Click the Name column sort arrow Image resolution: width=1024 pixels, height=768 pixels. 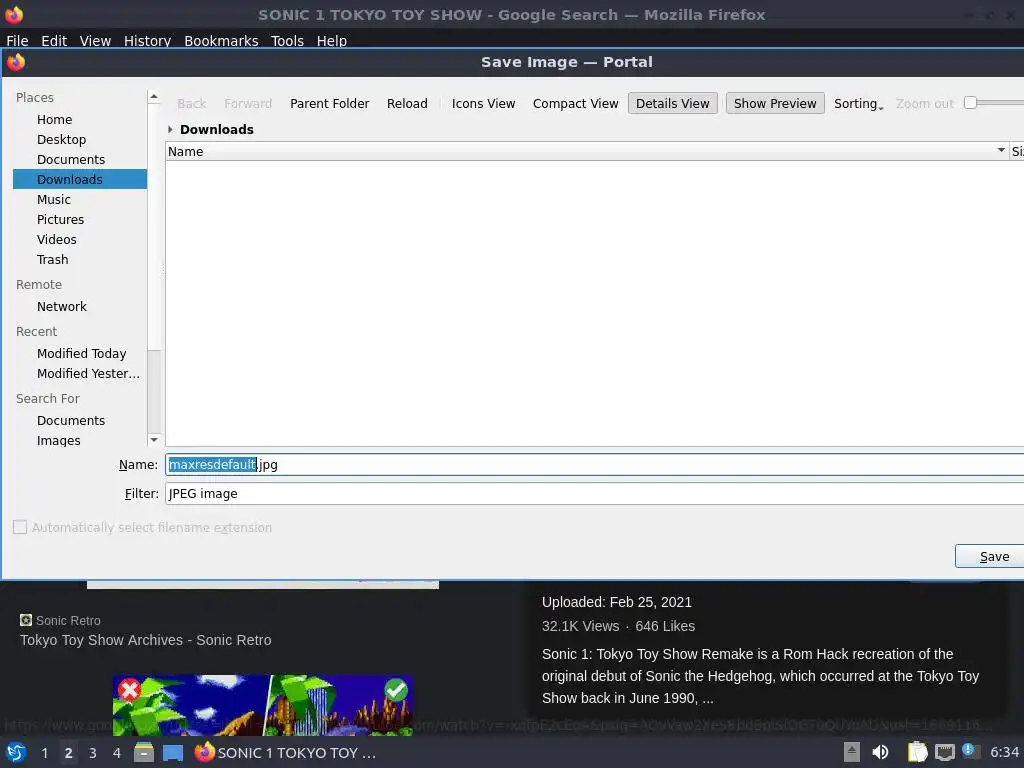point(1001,151)
